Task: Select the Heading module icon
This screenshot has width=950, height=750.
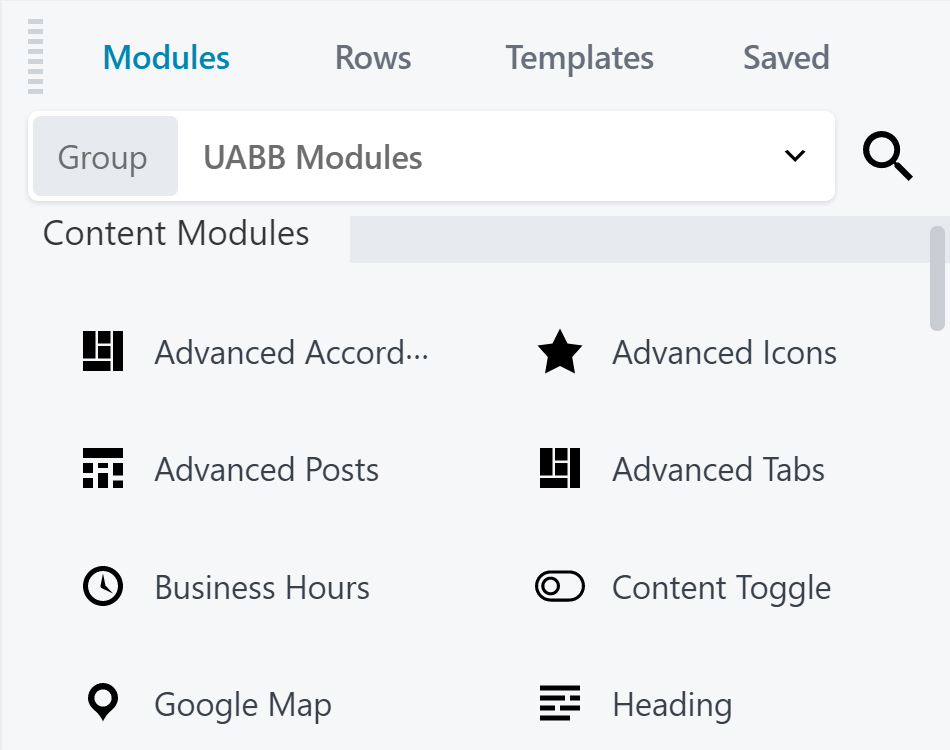Action: coord(560,703)
